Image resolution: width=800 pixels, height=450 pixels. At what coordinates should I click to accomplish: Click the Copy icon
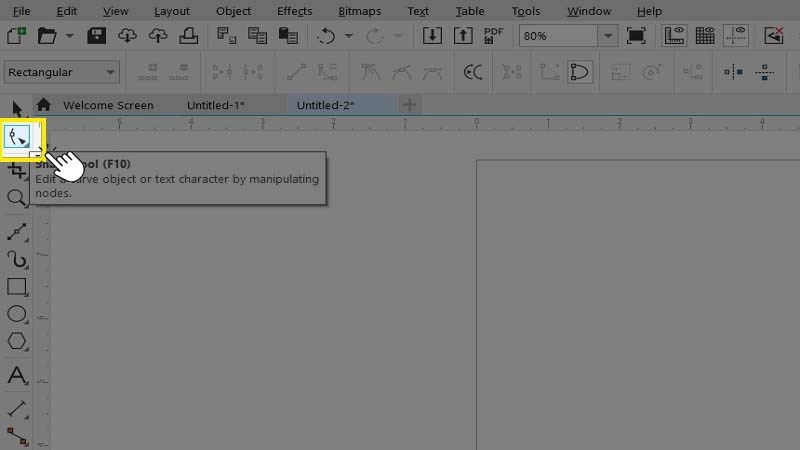(x=257, y=36)
